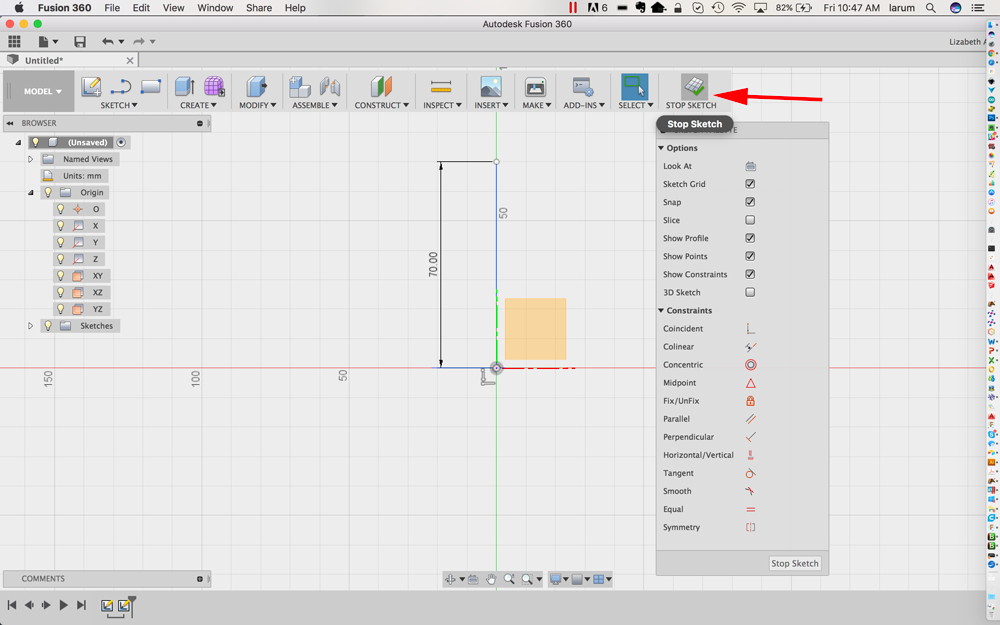Click the Select tool icon
The height and width of the screenshot is (625, 1000).
635,86
